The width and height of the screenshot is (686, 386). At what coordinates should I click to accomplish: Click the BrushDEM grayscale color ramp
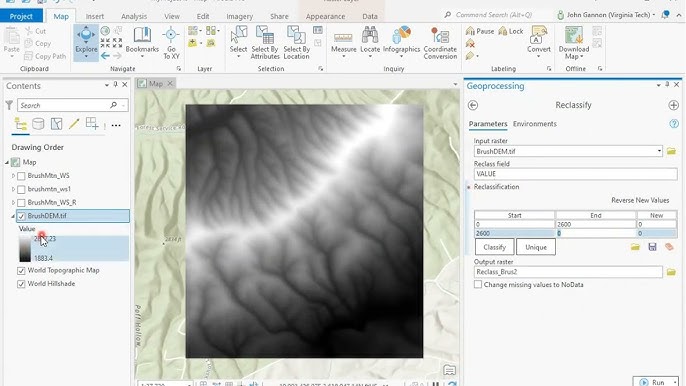point(25,249)
